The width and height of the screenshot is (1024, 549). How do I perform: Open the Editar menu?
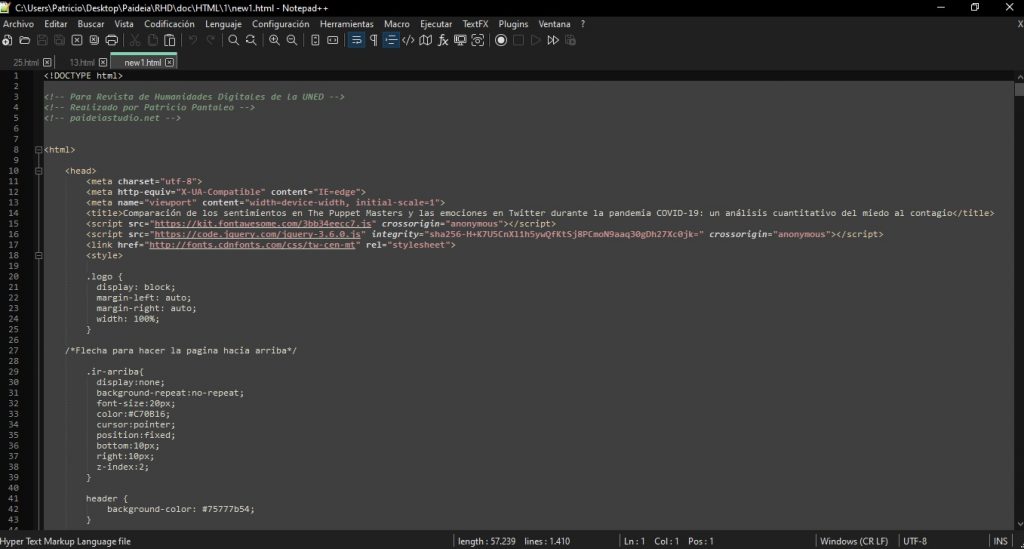pyautogui.click(x=56, y=24)
